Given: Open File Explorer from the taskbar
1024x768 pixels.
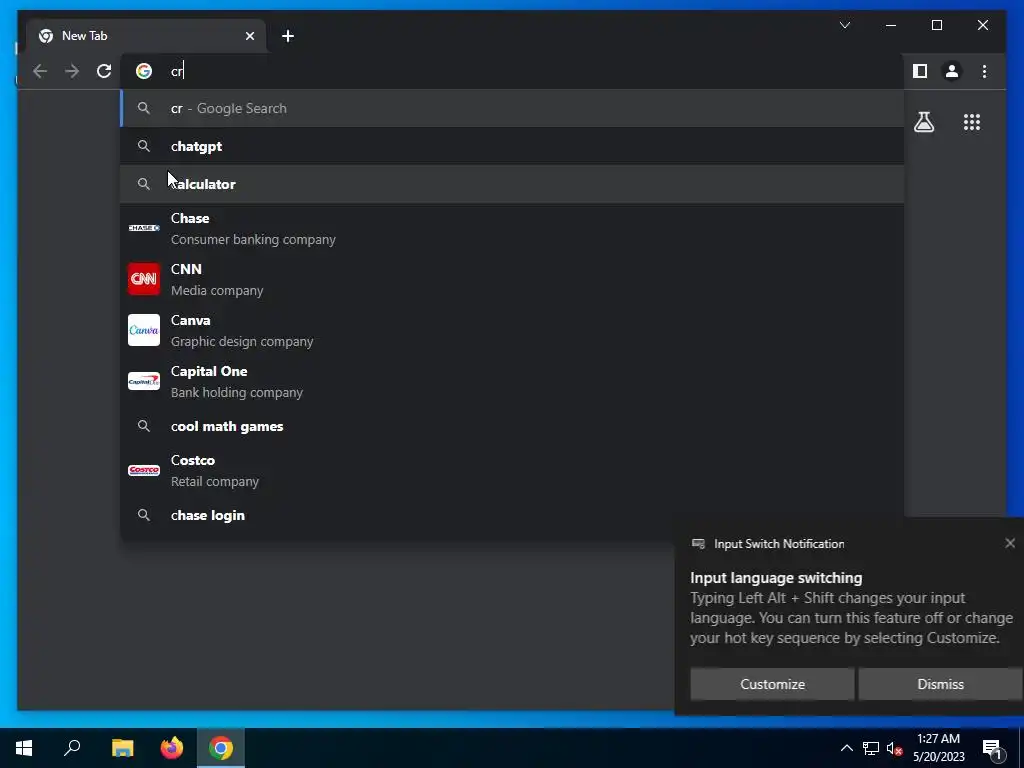Looking at the screenshot, I should pos(122,748).
